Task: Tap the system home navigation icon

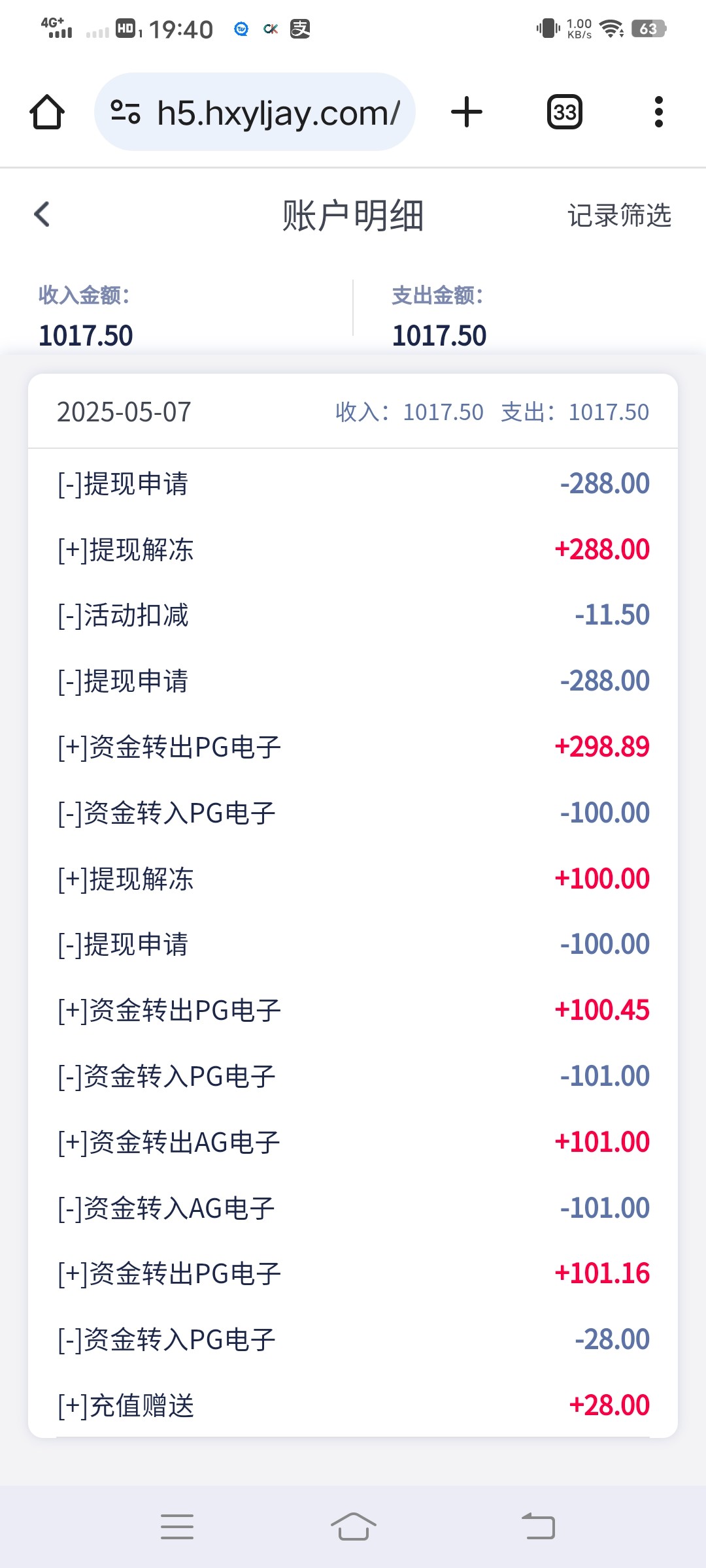Action: 353,1526
